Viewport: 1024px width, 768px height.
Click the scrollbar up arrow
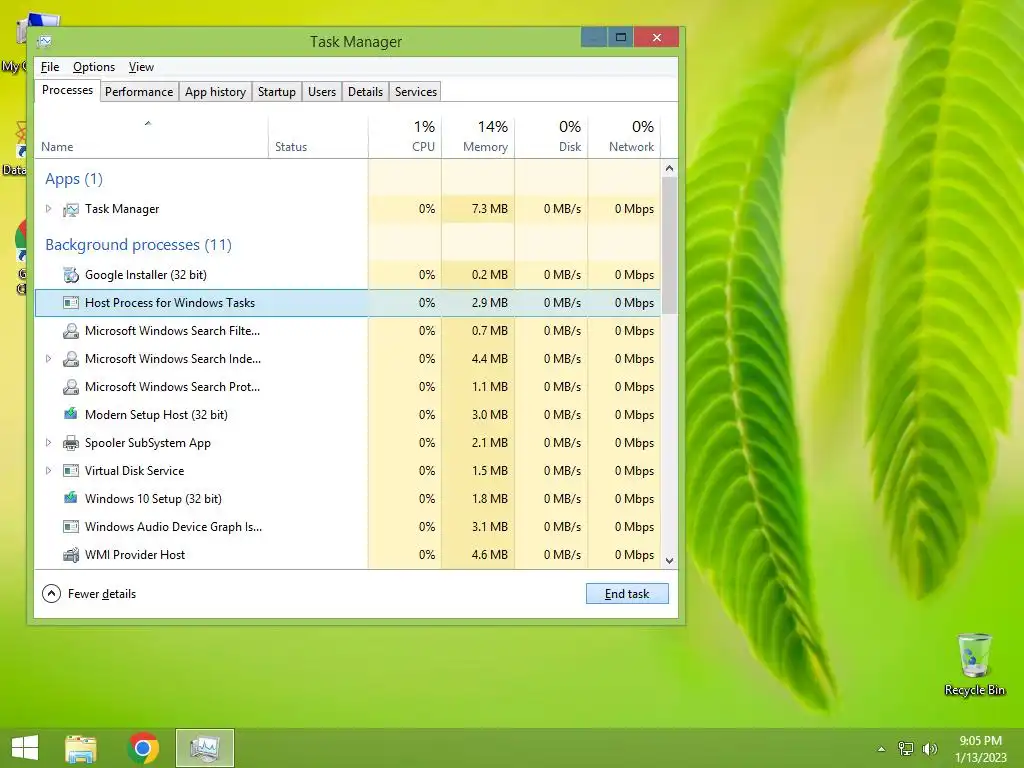click(x=669, y=168)
